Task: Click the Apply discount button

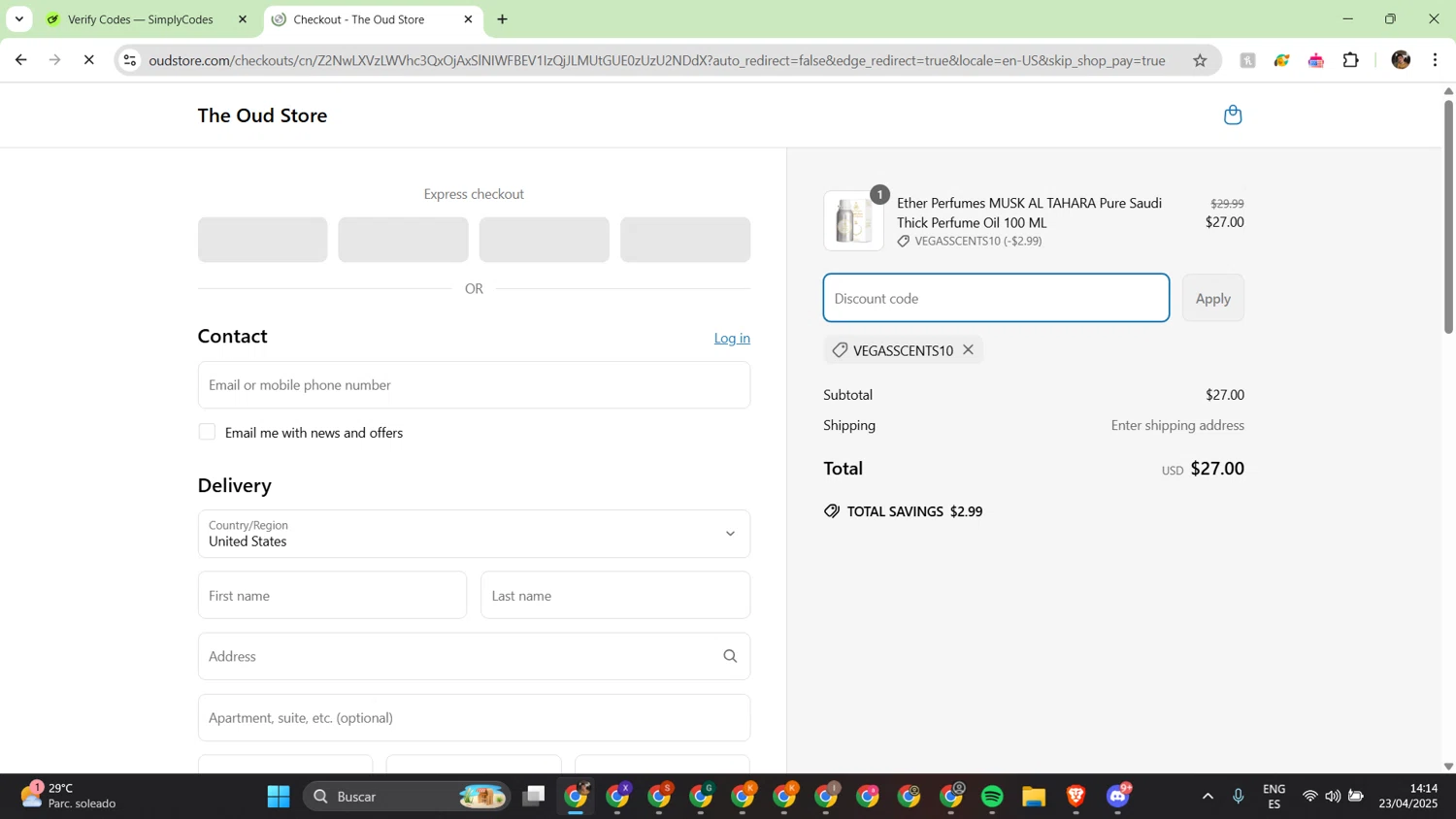Action: click(x=1212, y=298)
